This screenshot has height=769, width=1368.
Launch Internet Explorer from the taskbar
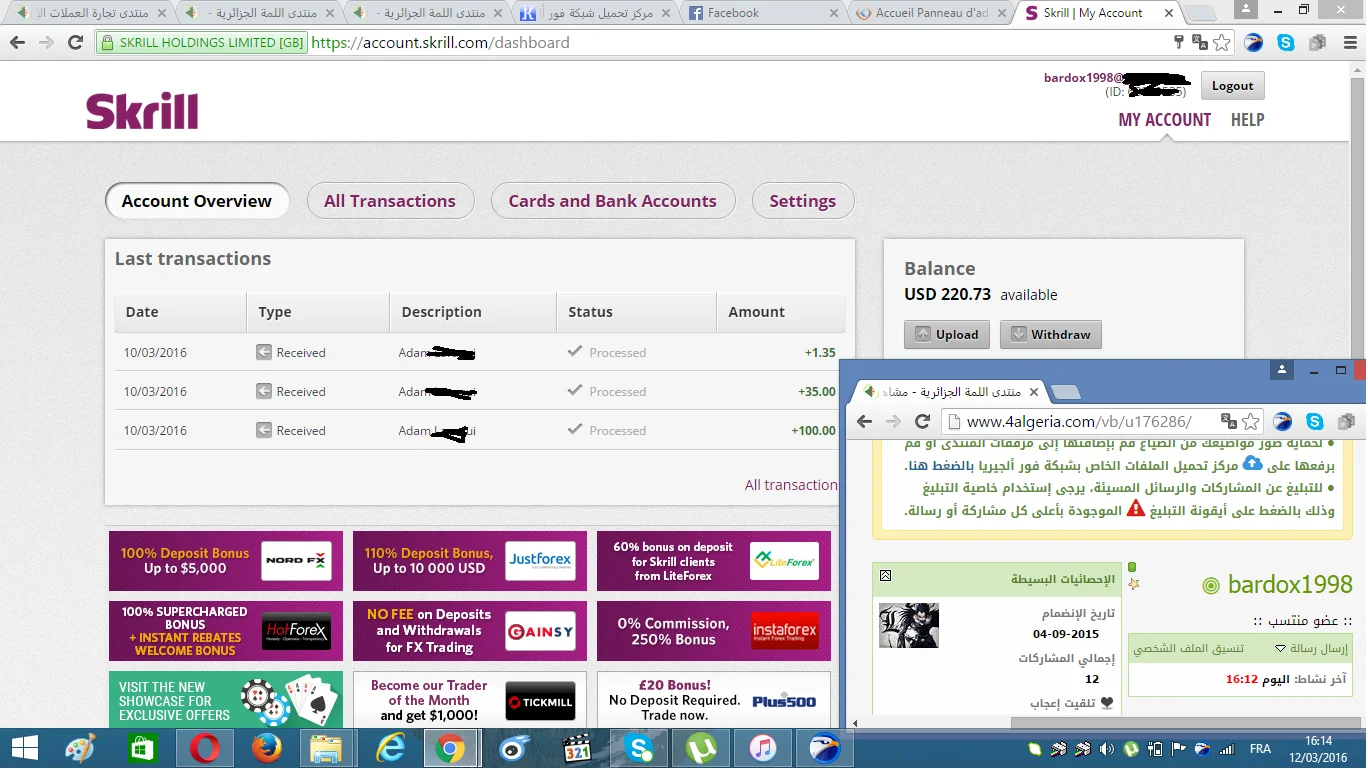coord(389,748)
